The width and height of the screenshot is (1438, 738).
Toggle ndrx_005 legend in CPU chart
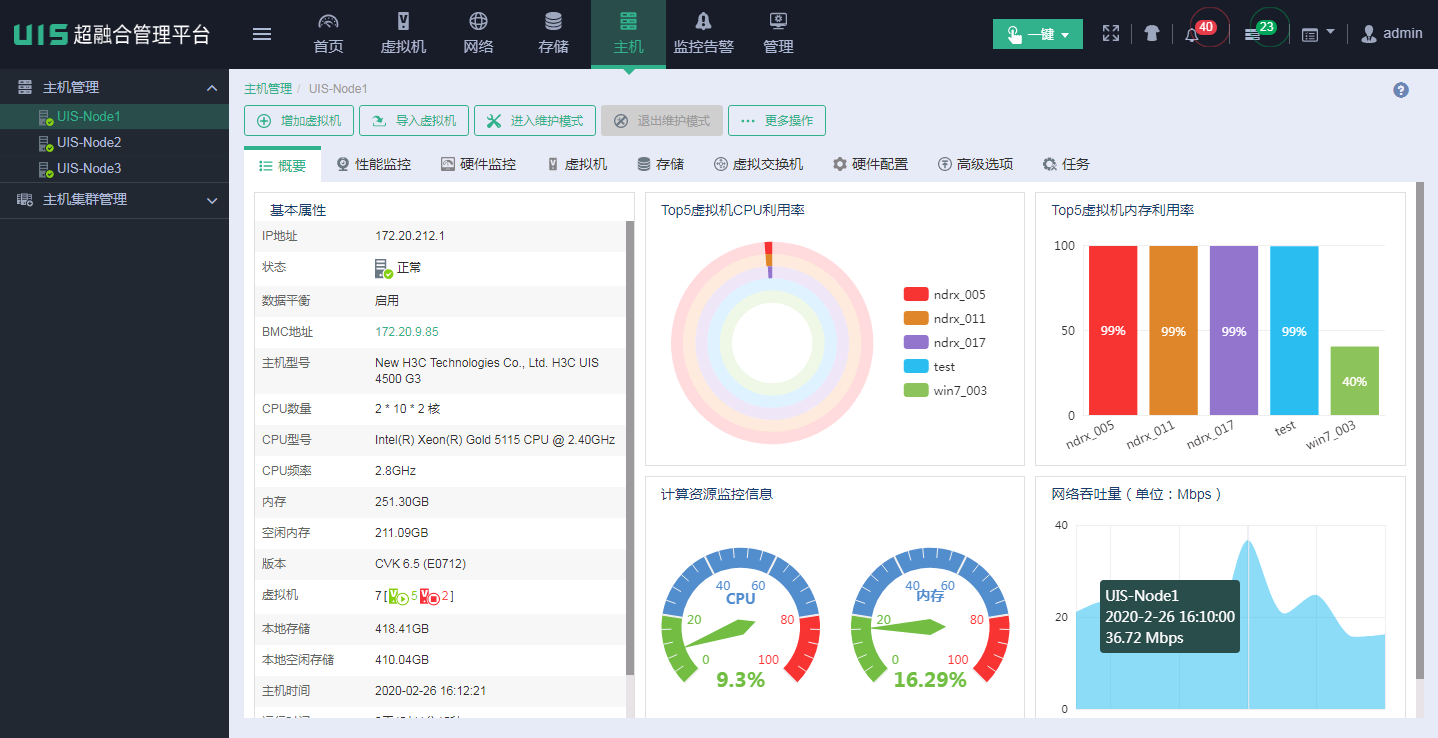tap(944, 294)
